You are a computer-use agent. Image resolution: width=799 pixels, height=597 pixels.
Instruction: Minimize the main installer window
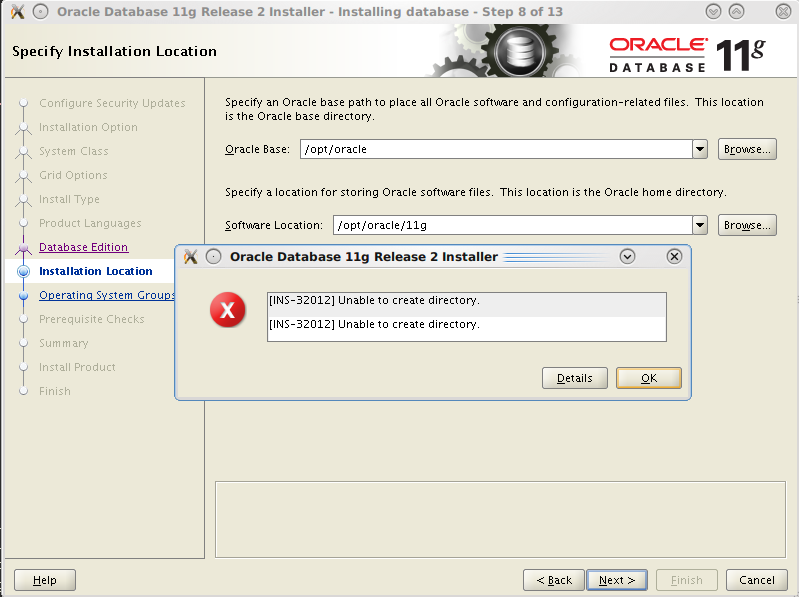(713, 11)
